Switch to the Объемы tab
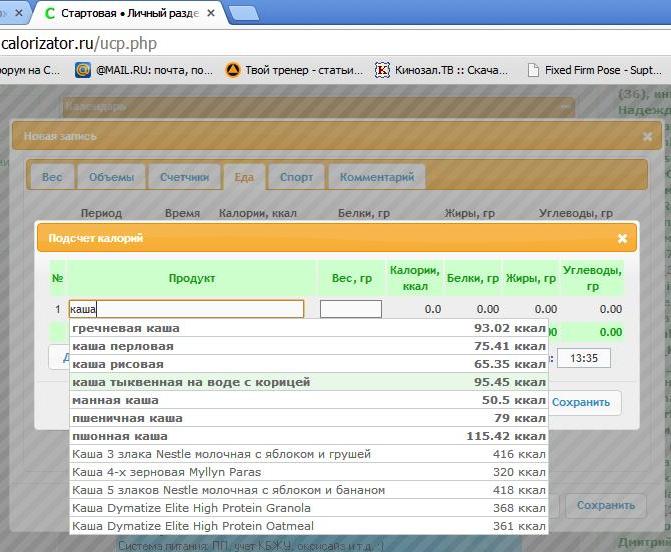Image resolution: width=671 pixels, height=552 pixels. [x=111, y=177]
